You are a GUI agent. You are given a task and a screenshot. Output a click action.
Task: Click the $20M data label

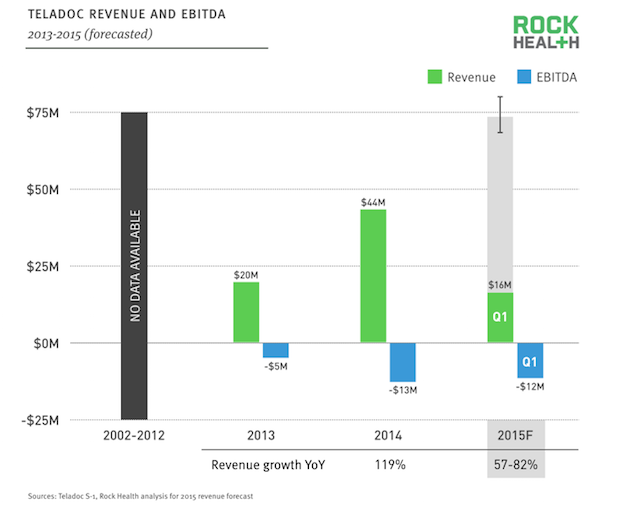click(246, 275)
